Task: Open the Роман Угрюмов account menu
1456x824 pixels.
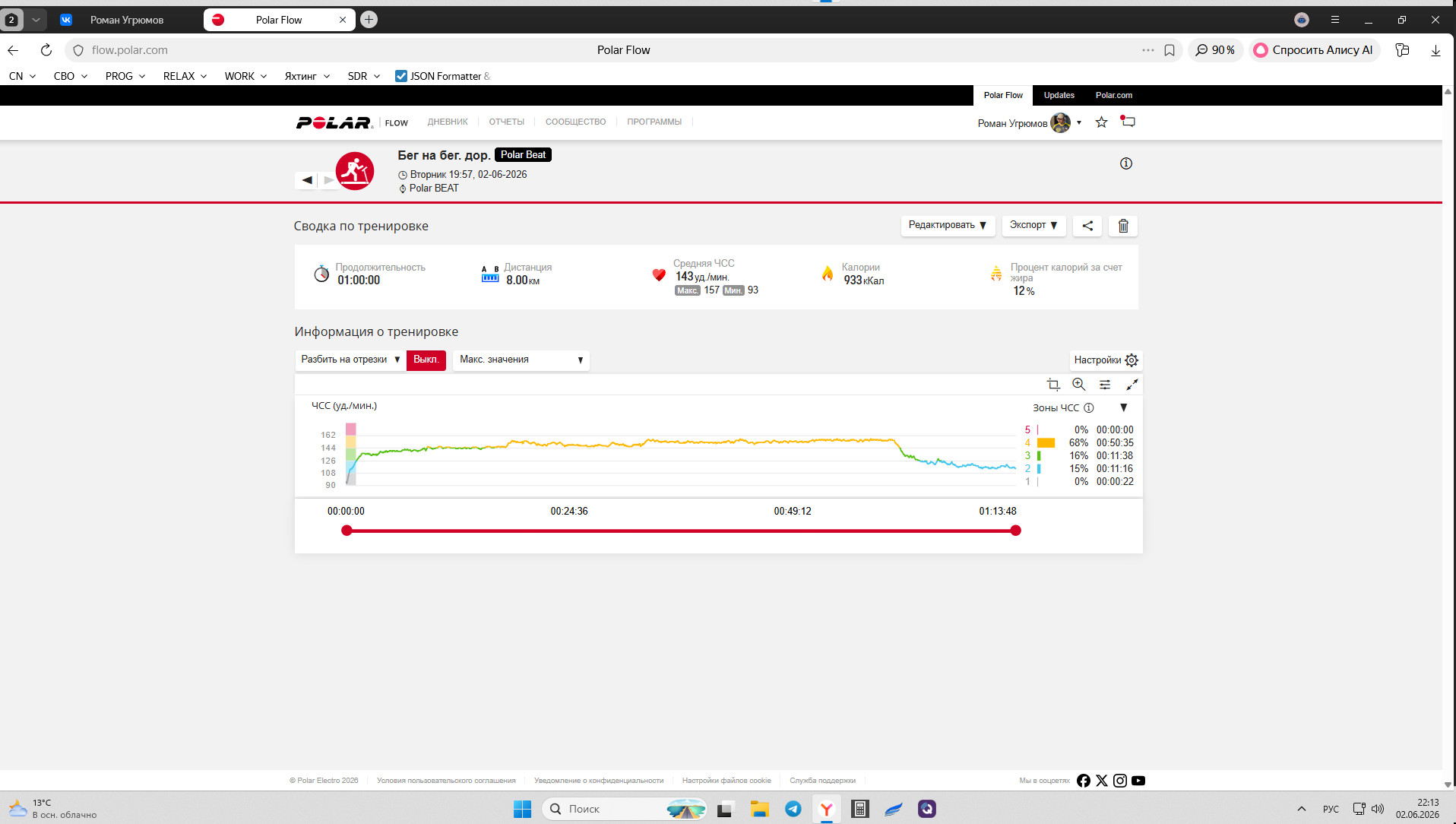Action: tap(1029, 123)
